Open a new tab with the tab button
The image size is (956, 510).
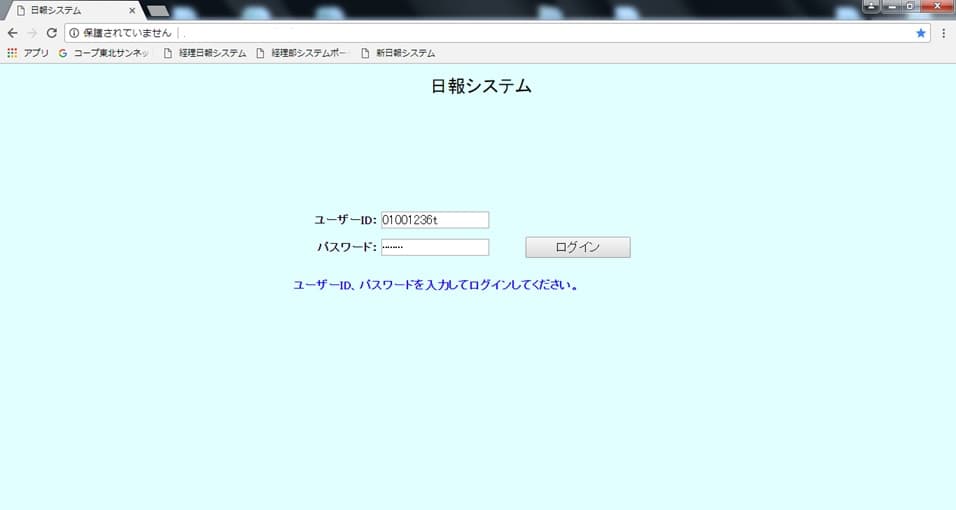(158, 11)
